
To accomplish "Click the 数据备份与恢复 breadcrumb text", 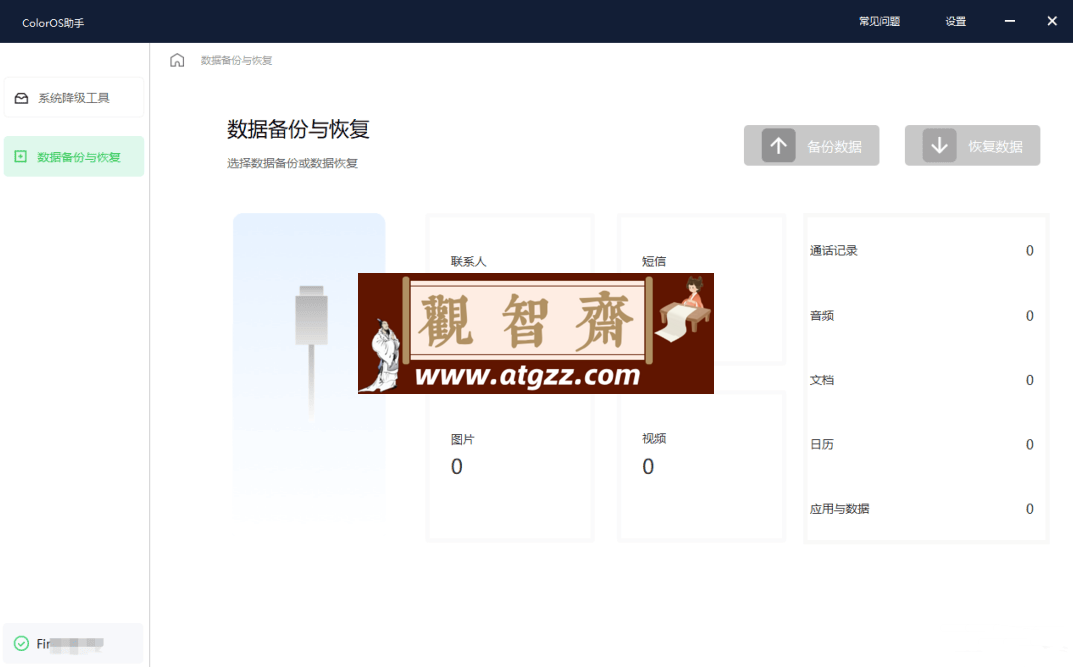I will (x=236, y=60).
